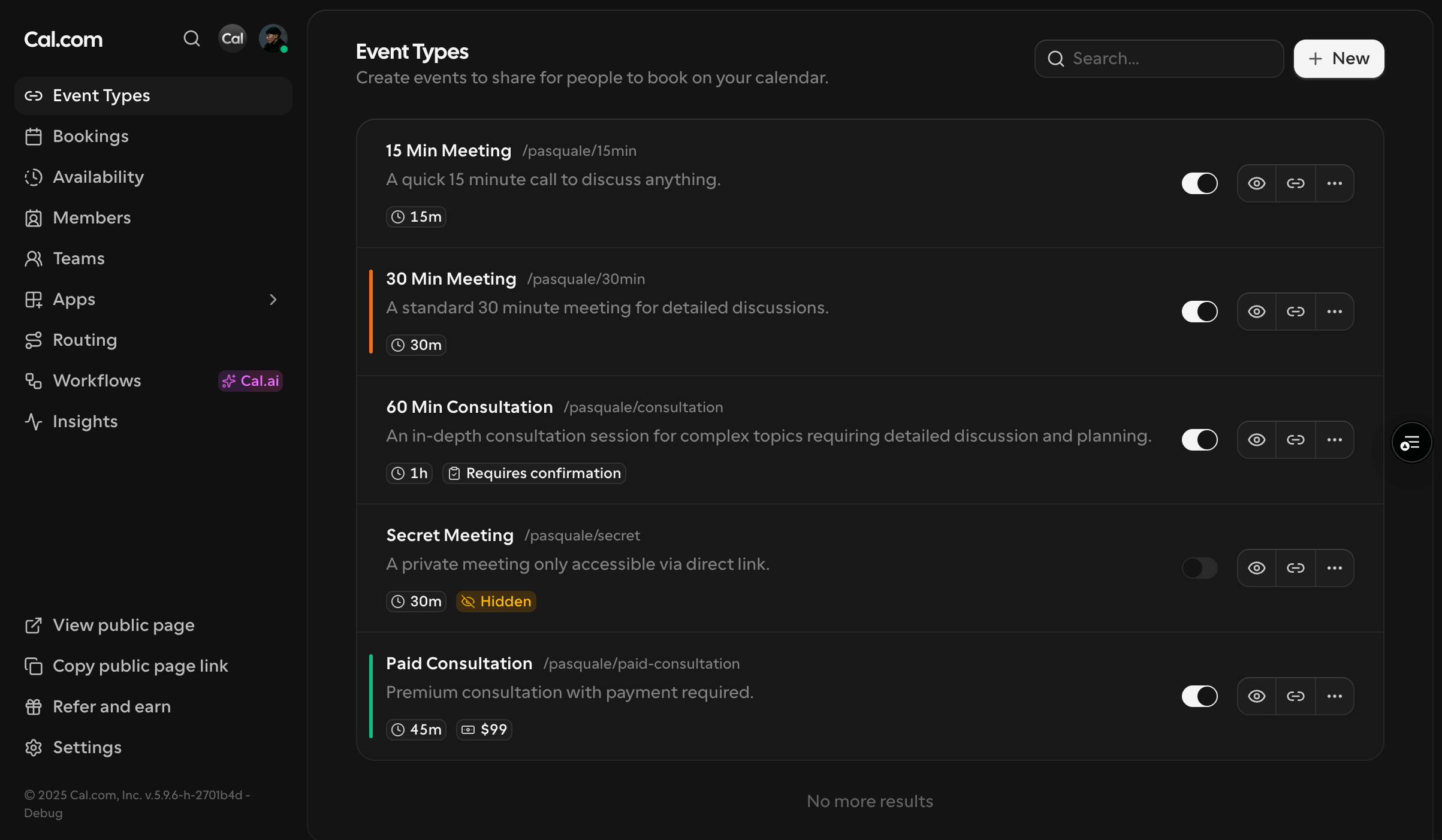Open the Workflows sidebar item

[97, 381]
